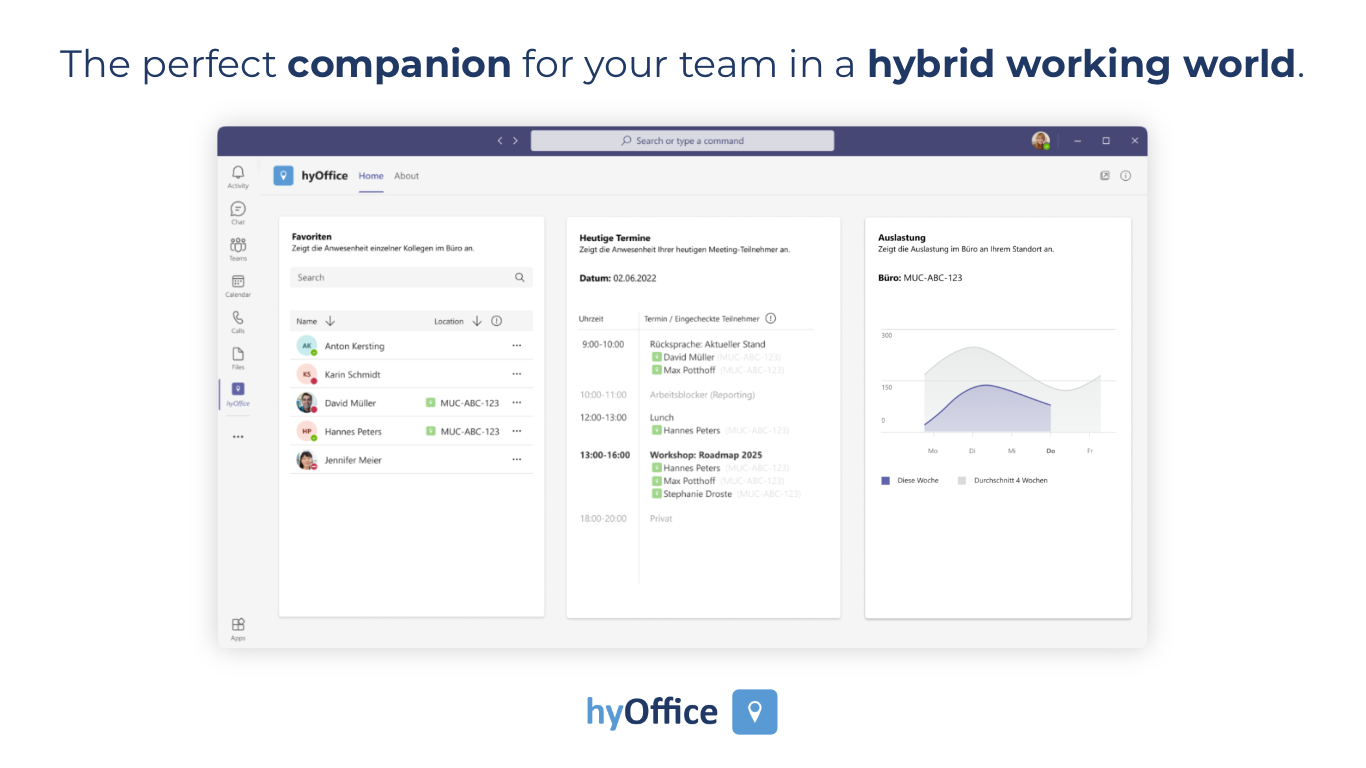The width and height of the screenshot is (1366, 768).
Task: Click the Search or type a command box
Action: tap(682, 141)
